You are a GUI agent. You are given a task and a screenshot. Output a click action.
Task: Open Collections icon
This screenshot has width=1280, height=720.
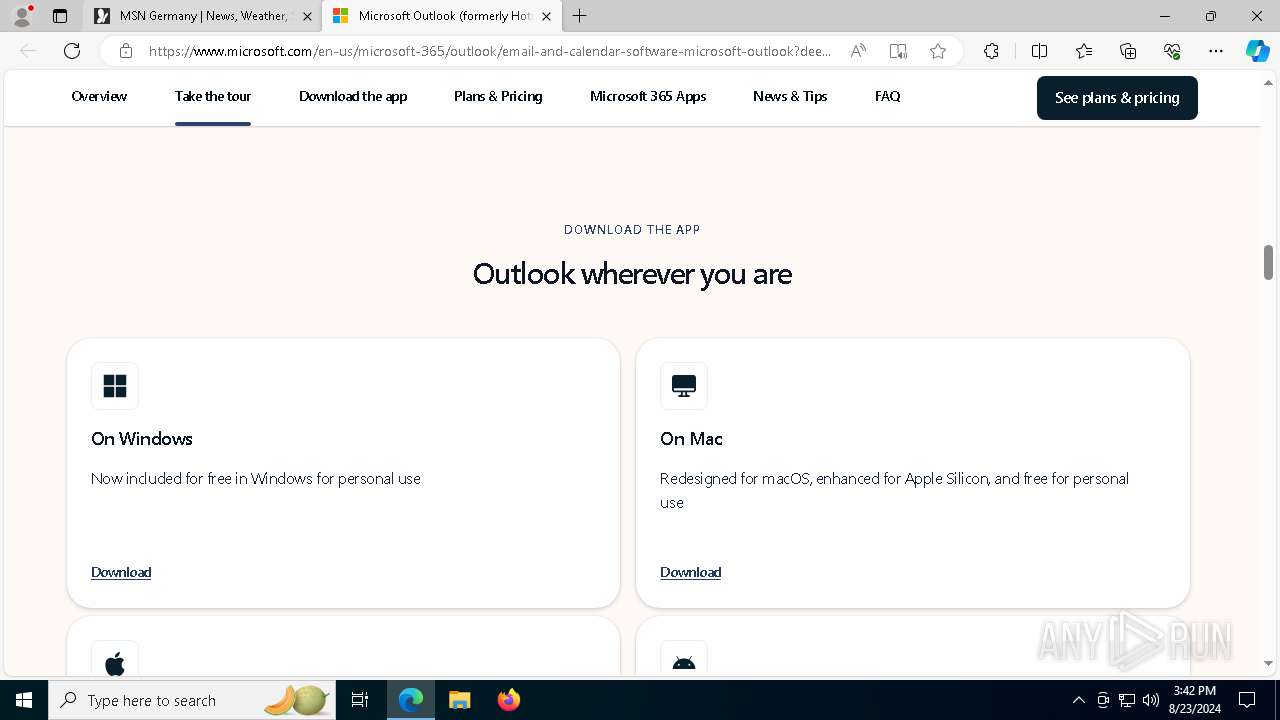click(1128, 51)
